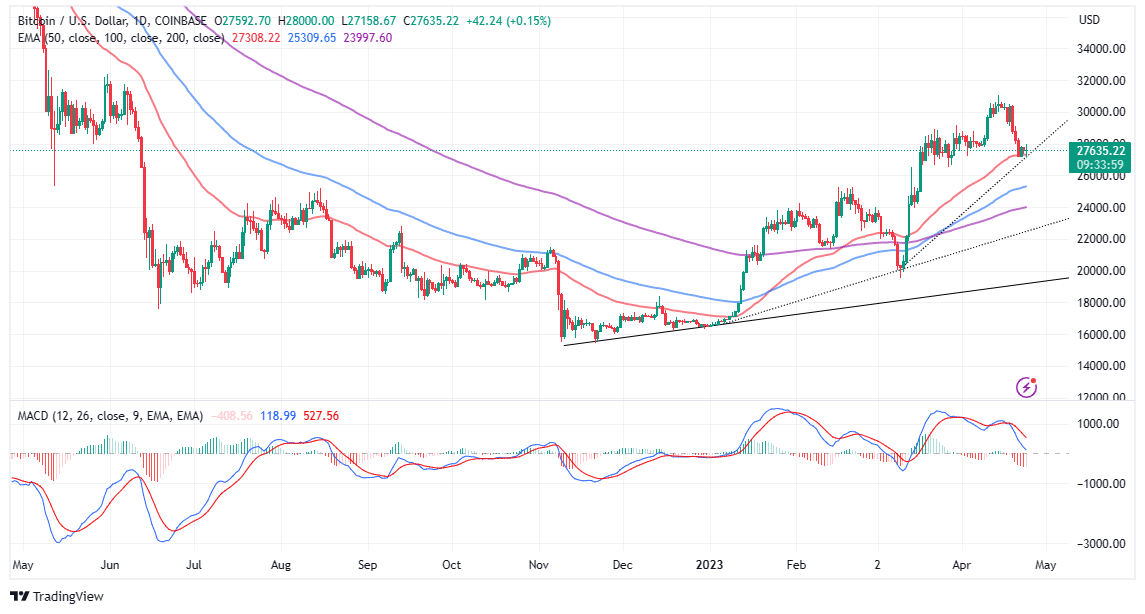Click the EMA 200 value 23997.60

(x=367, y=38)
